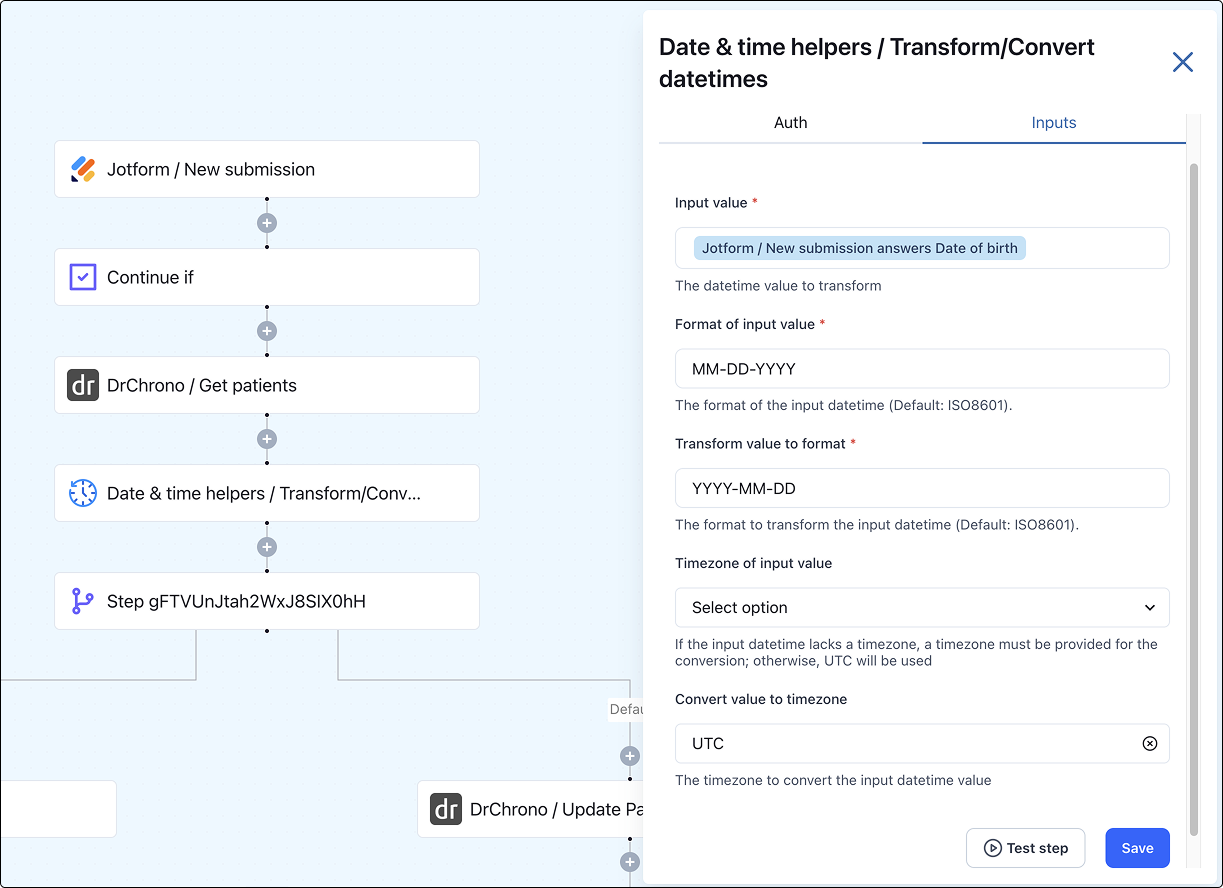Viewport: 1223px width, 888px height.
Task: Select the Inputs tab
Action: pos(1054,123)
